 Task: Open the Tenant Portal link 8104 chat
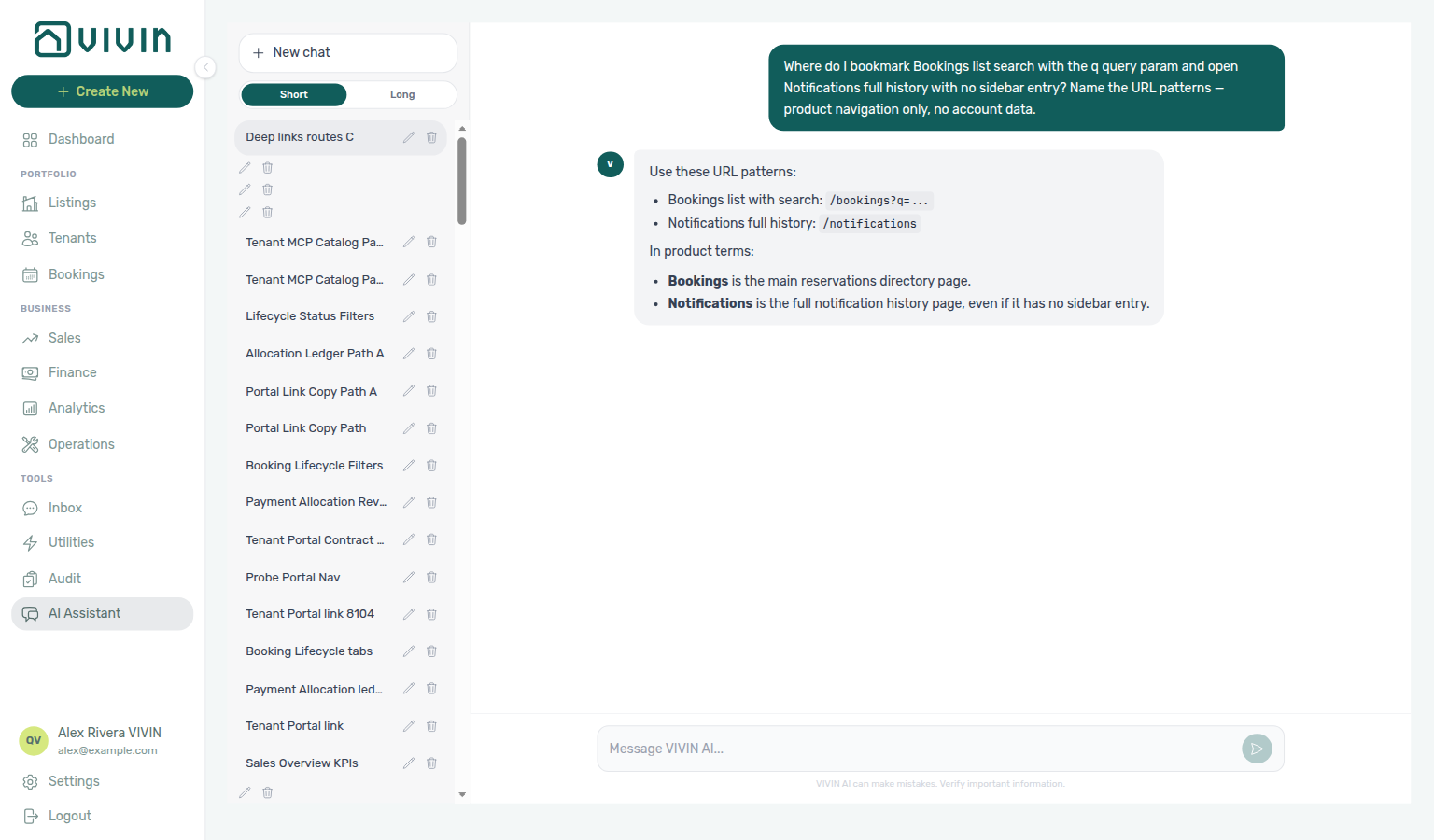[310, 614]
